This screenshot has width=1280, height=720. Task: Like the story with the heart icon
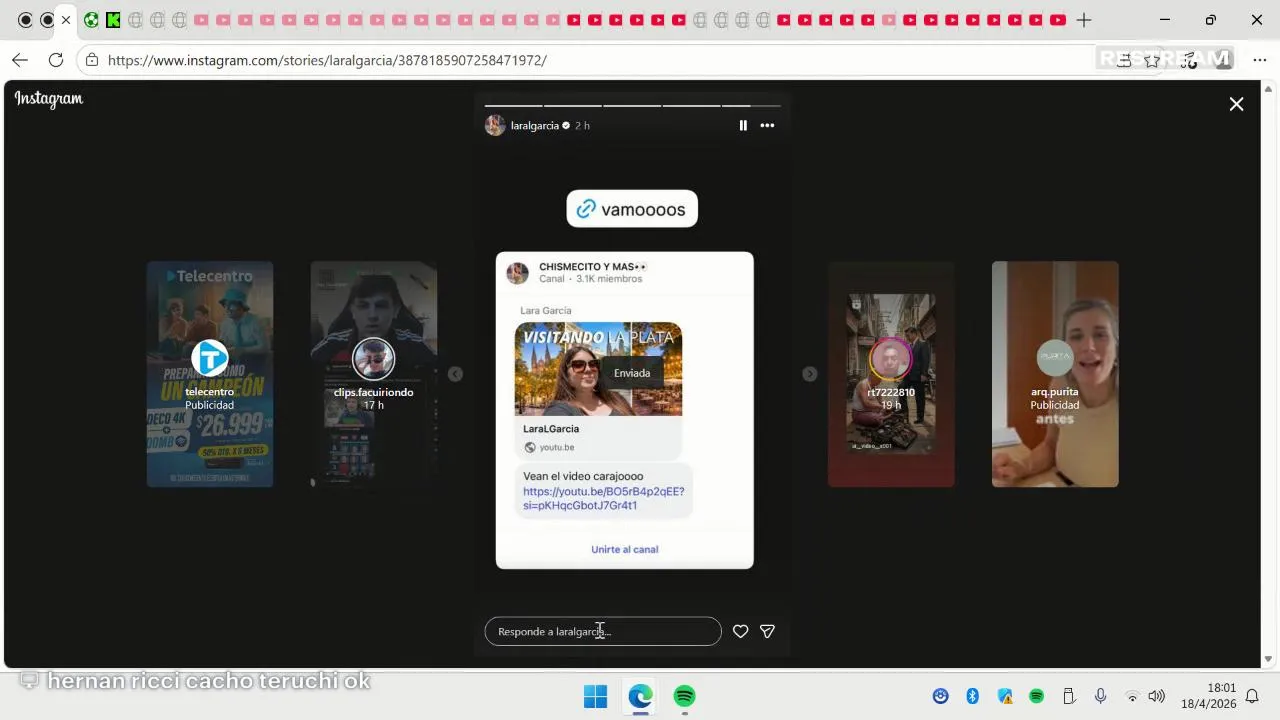pos(740,631)
